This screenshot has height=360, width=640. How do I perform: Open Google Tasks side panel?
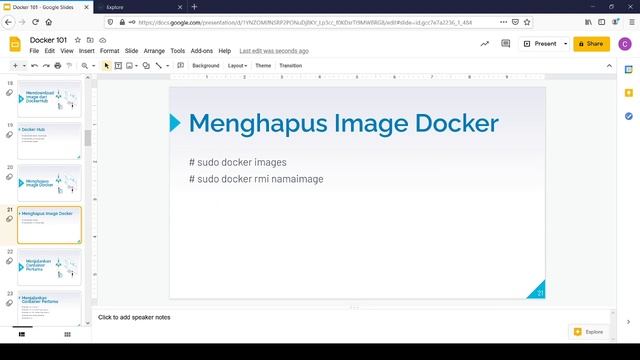pos(629,116)
